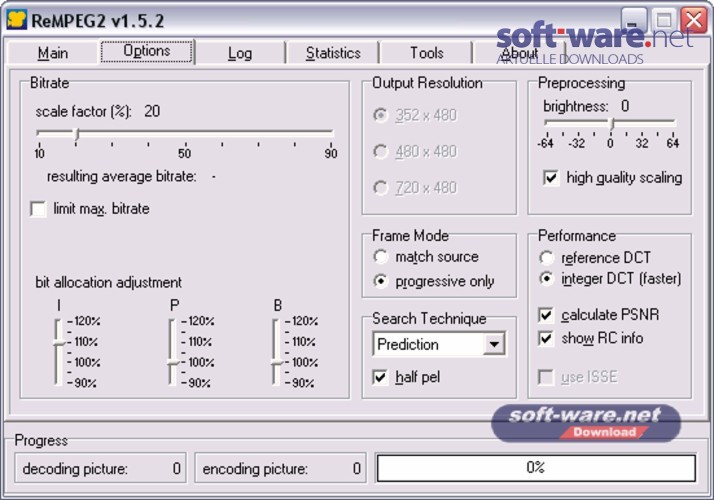Minimize the ReMPEG2 window

coord(633,20)
